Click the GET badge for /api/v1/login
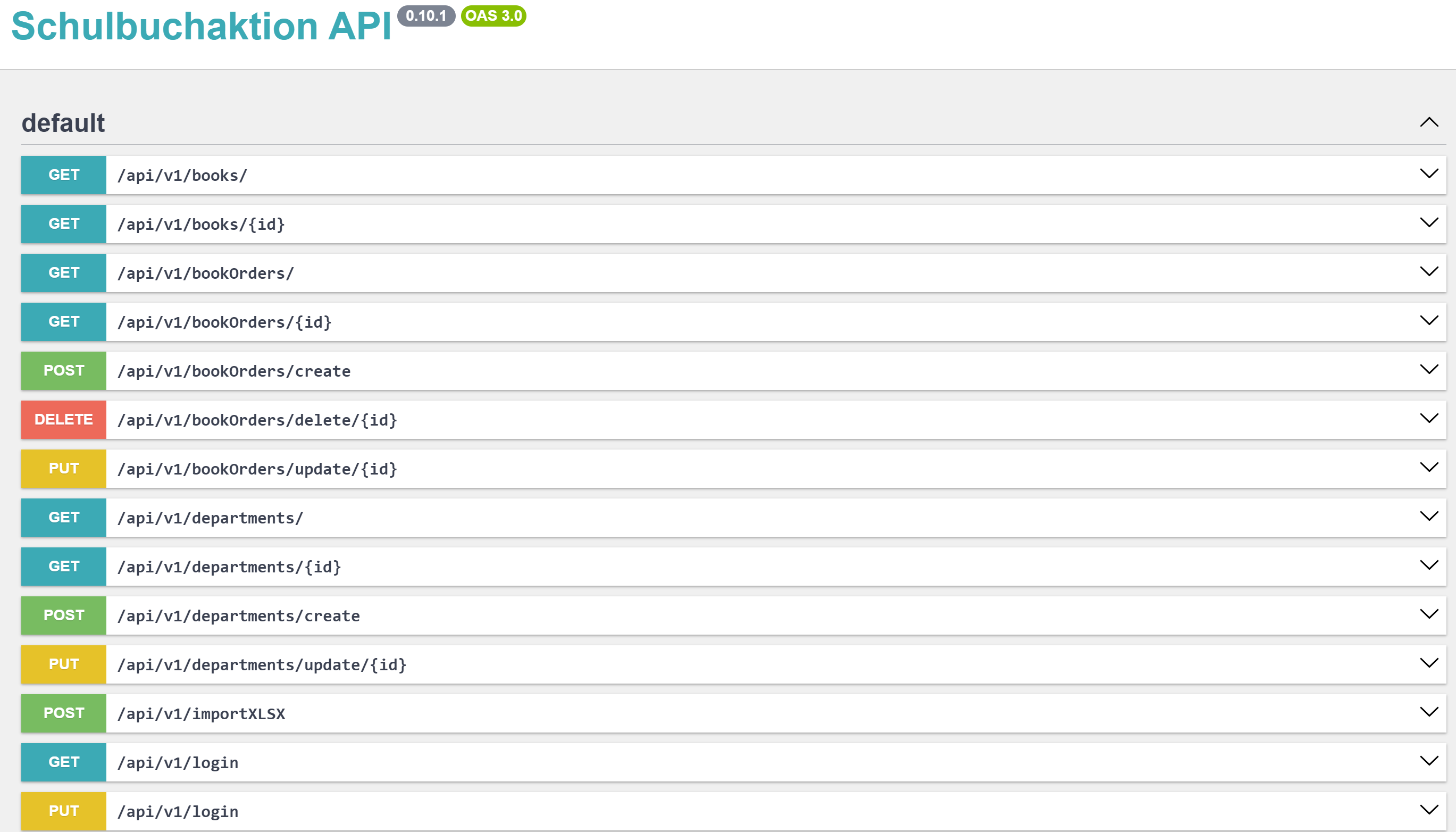The width and height of the screenshot is (1456, 832). [63, 762]
